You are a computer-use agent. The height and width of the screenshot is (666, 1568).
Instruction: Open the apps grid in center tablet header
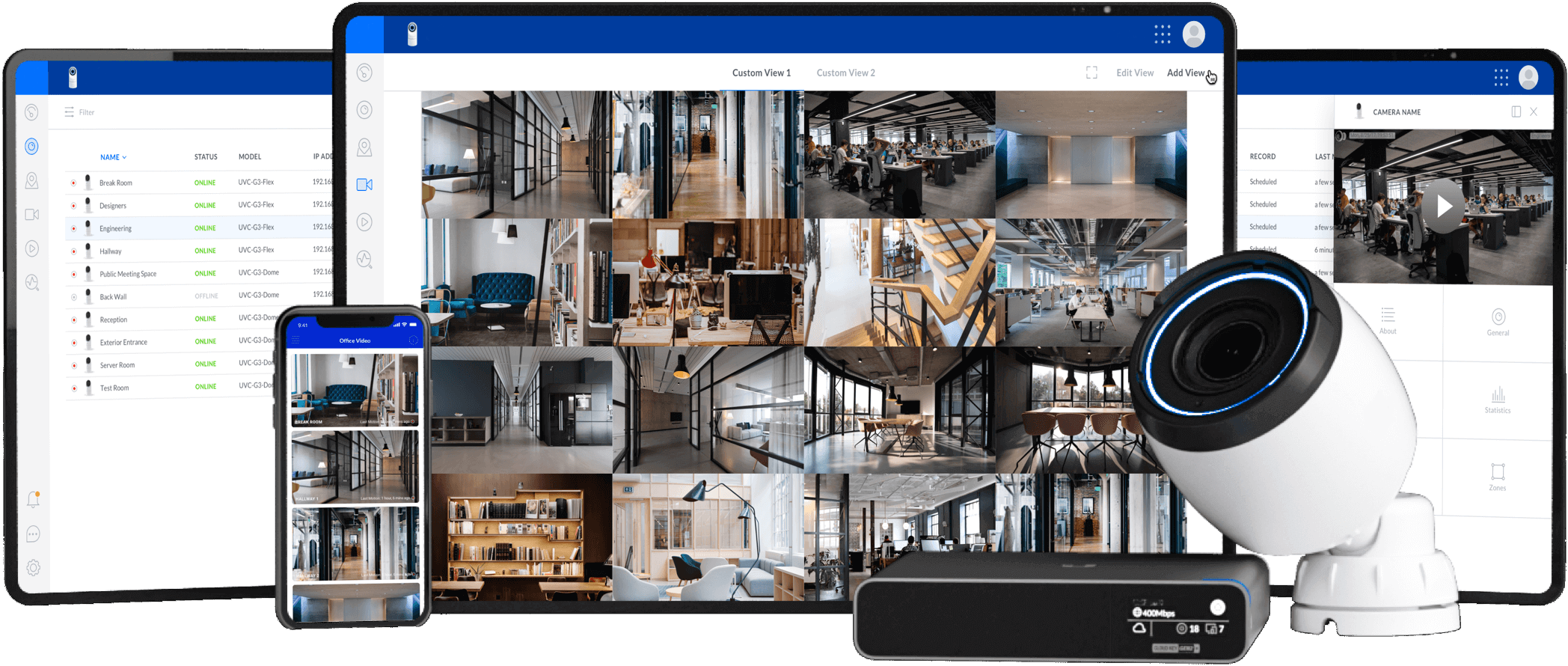1162,34
